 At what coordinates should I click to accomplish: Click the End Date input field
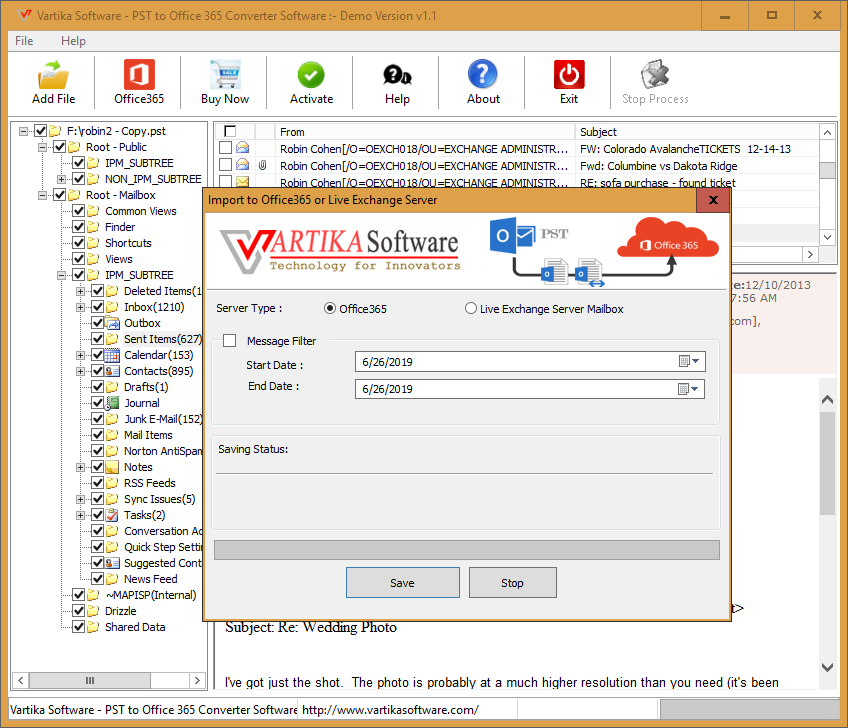[x=530, y=389]
